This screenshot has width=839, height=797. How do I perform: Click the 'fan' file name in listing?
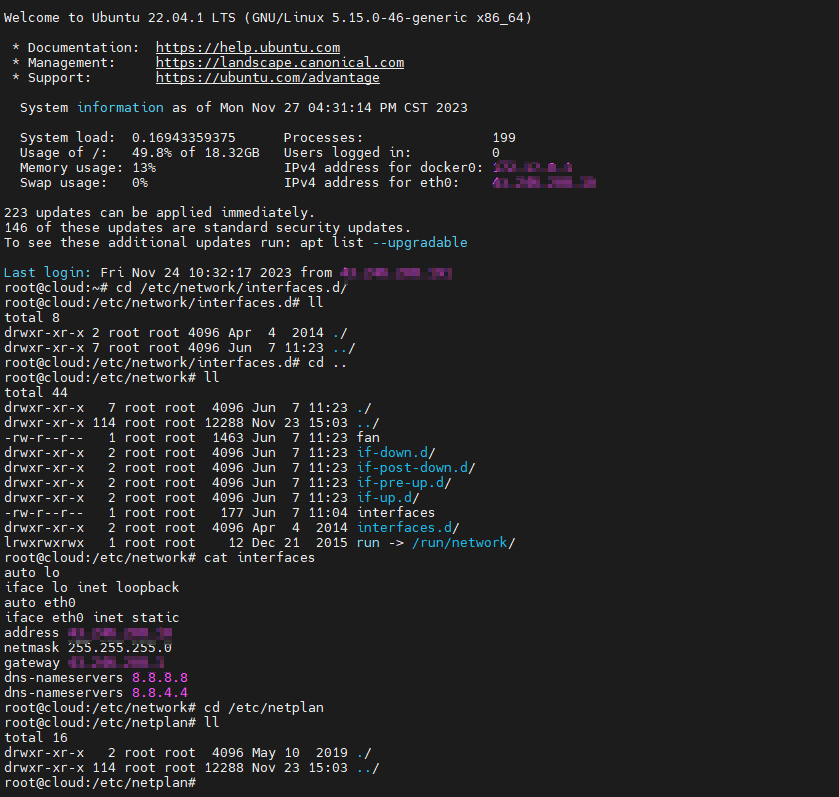(368, 437)
